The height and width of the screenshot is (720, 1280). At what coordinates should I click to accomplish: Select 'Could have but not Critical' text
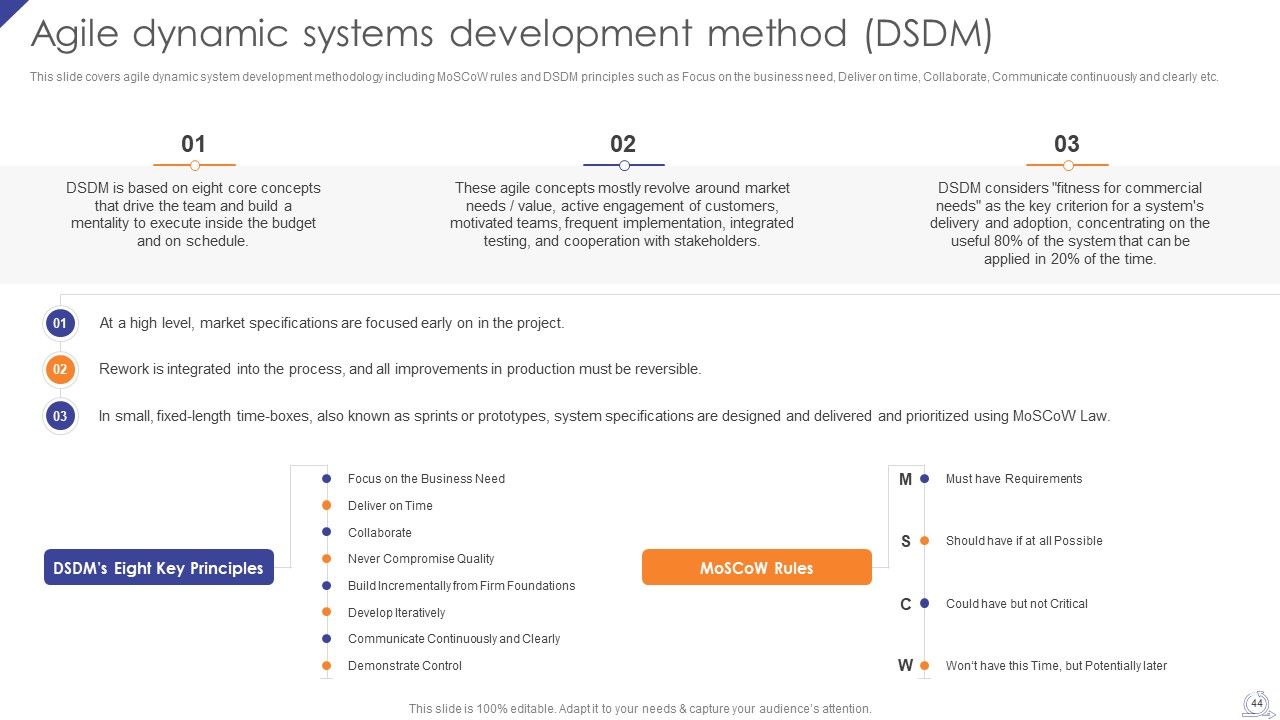[x=1016, y=604]
